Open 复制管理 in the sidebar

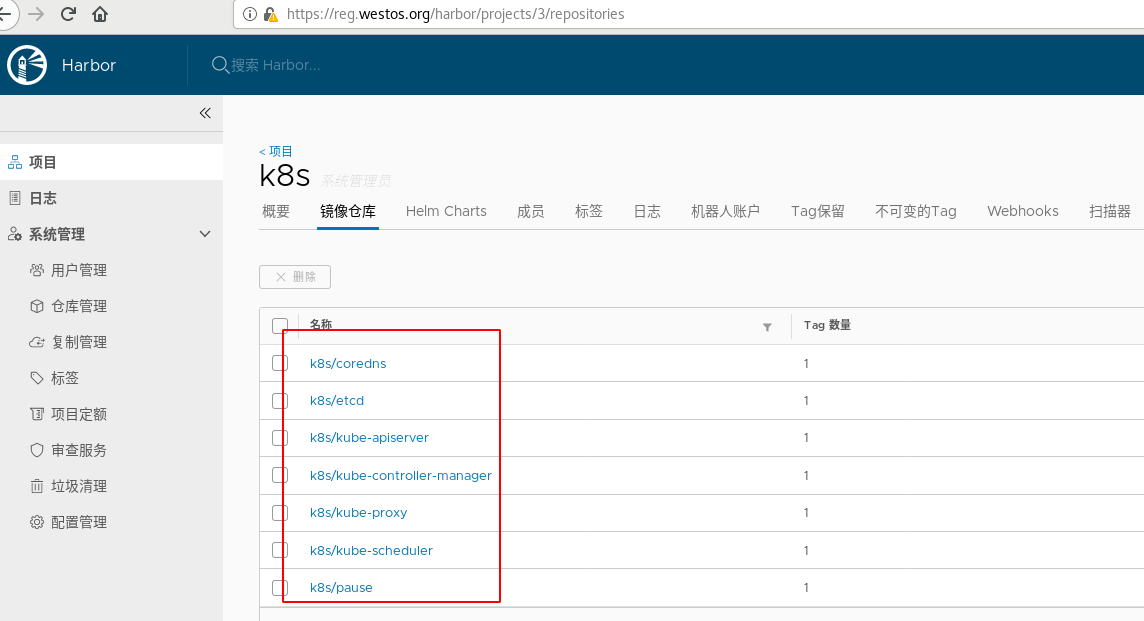point(79,342)
